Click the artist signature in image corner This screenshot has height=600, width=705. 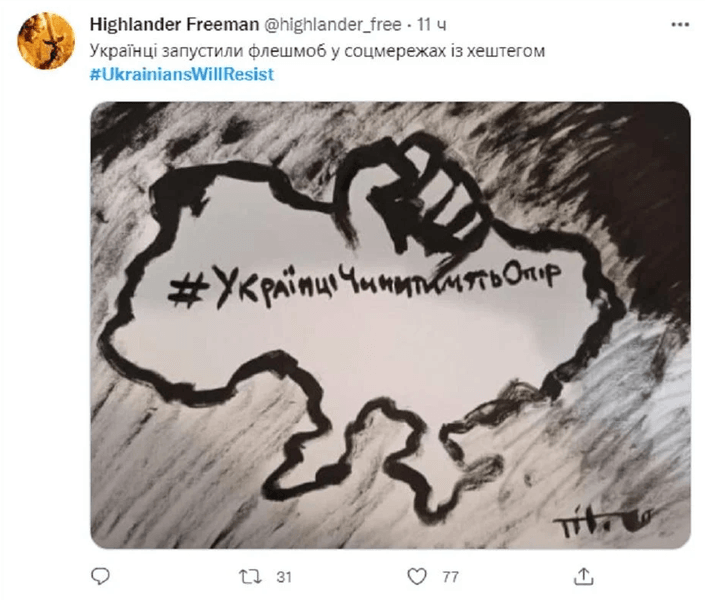(601, 520)
